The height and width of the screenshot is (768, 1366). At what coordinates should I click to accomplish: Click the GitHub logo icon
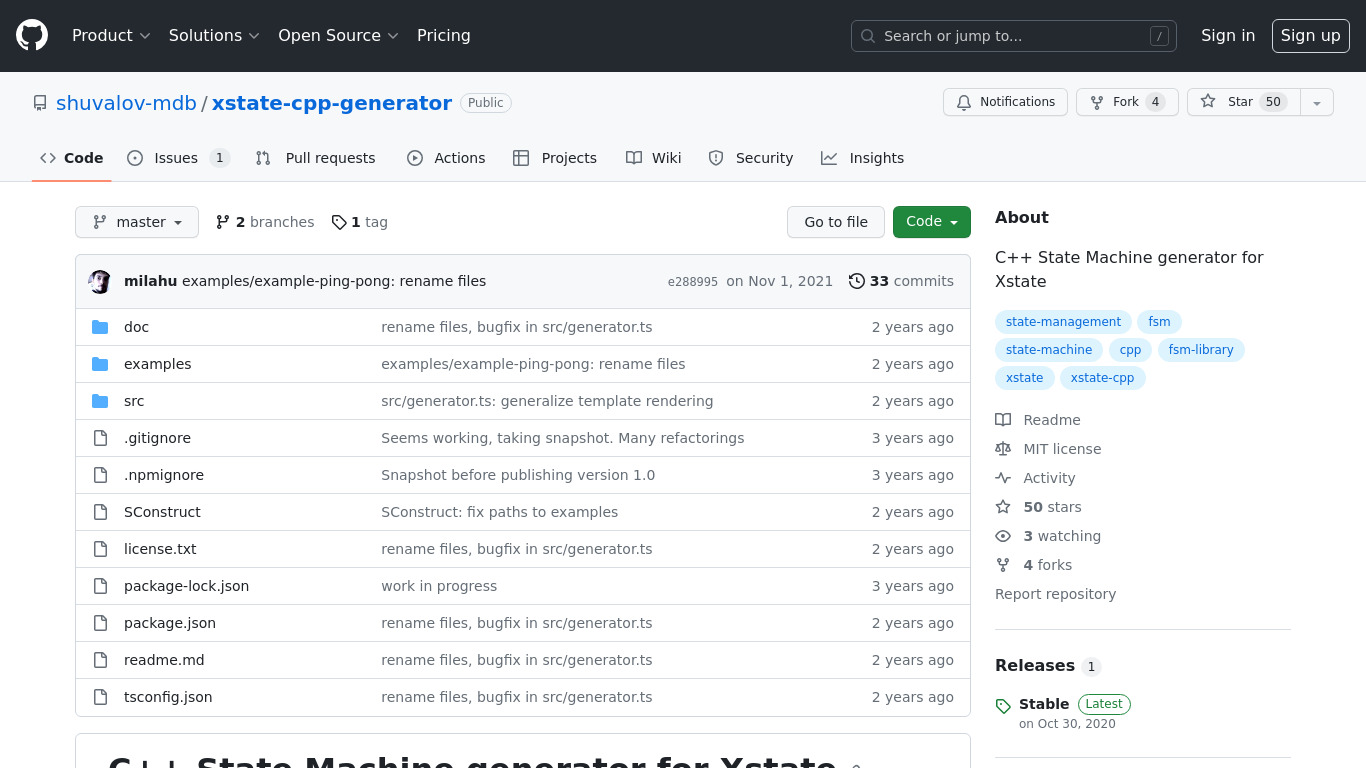coord(32,36)
